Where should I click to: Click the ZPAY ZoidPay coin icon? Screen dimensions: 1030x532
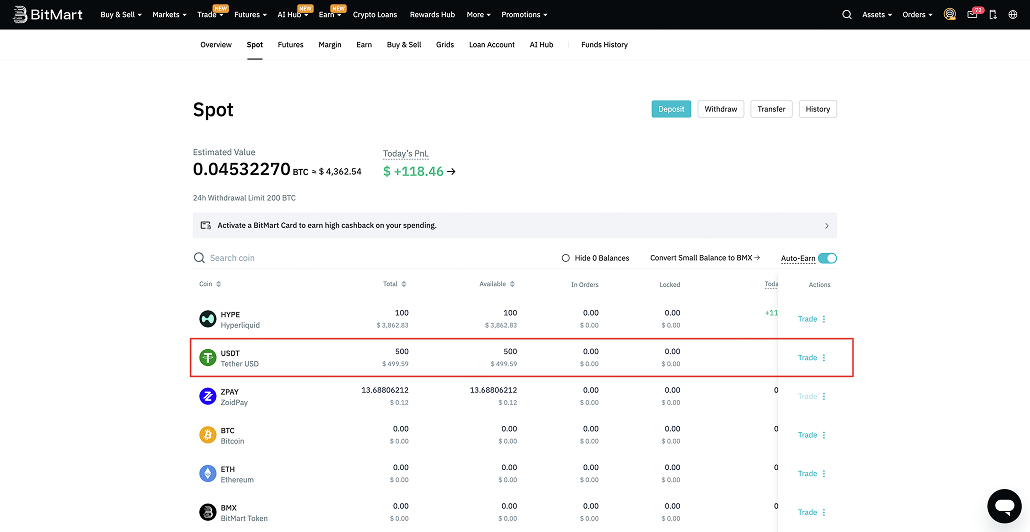[x=208, y=396]
